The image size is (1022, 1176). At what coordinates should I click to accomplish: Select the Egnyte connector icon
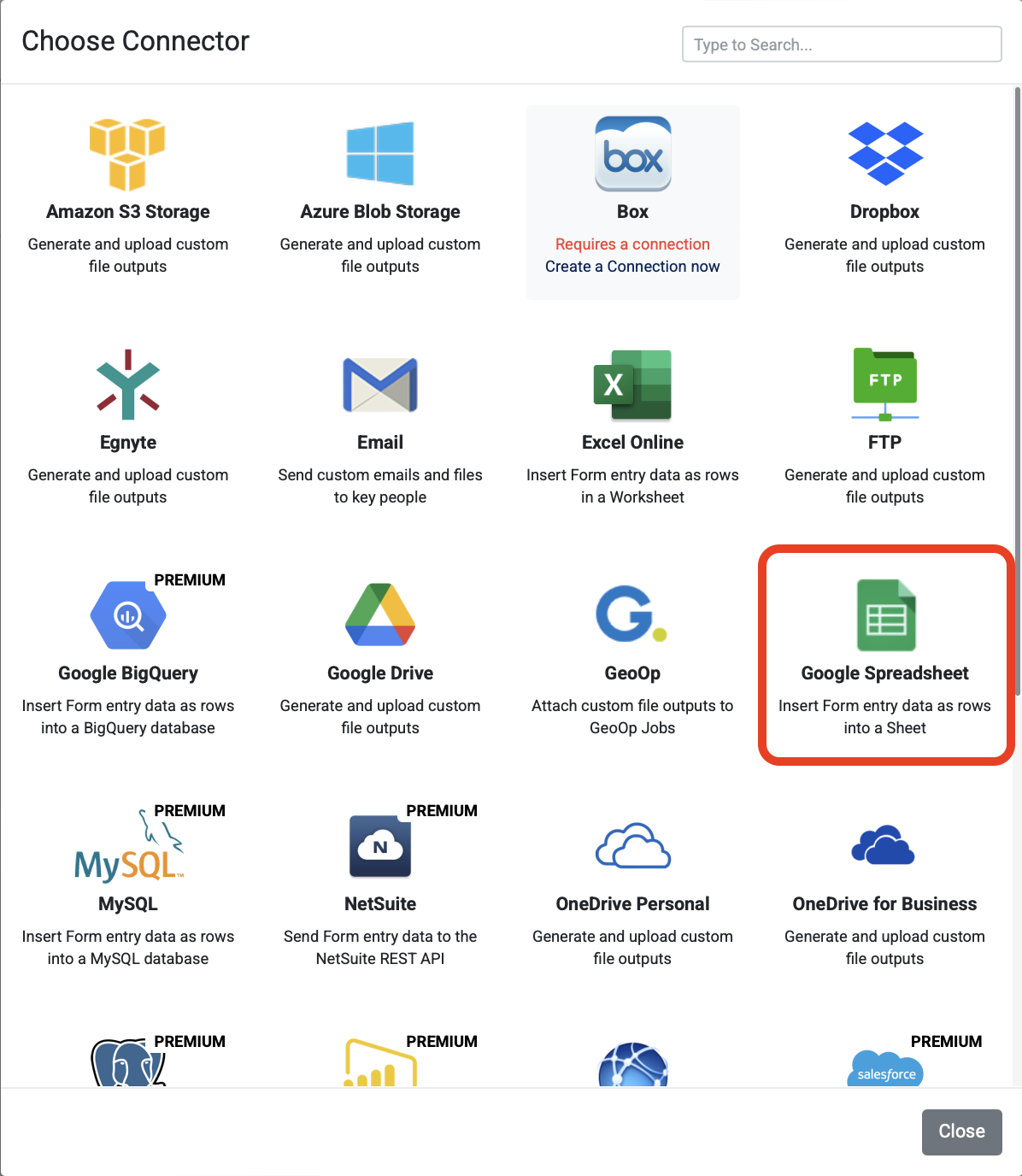[128, 385]
